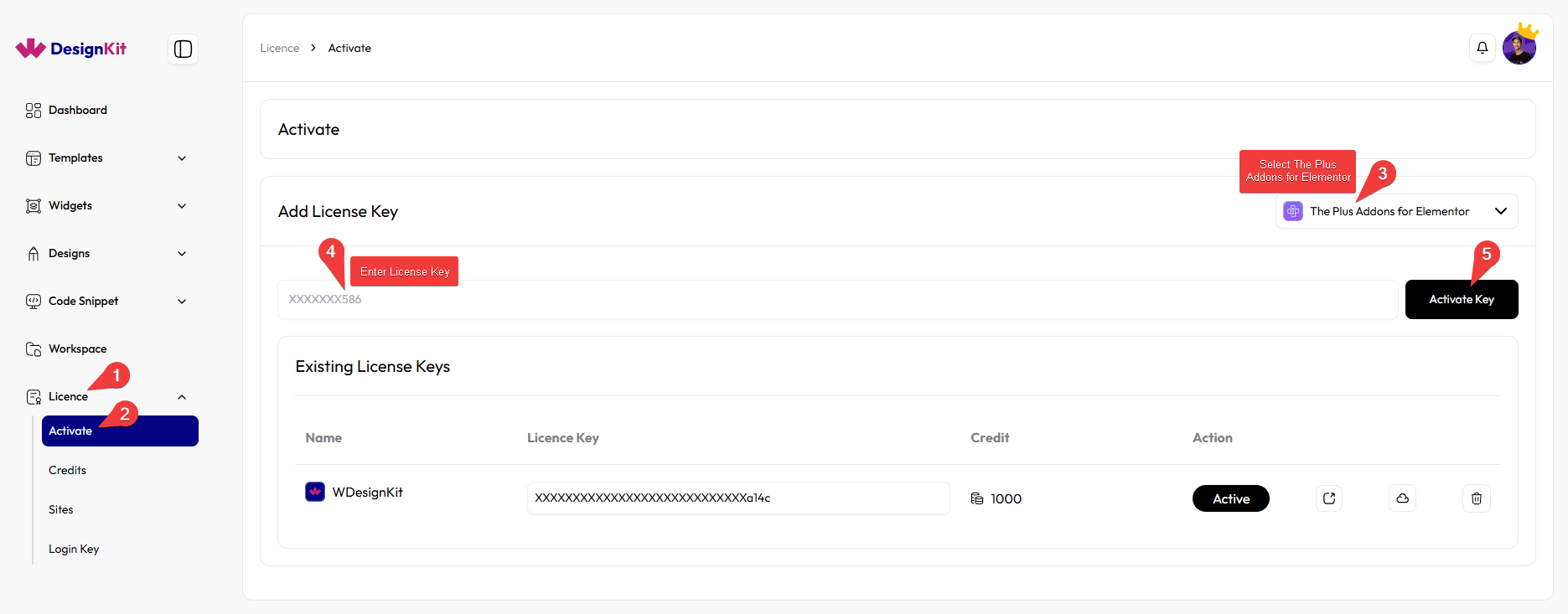The image size is (1568, 614).
Task: Open the notifications bell
Action: click(1482, 48)
